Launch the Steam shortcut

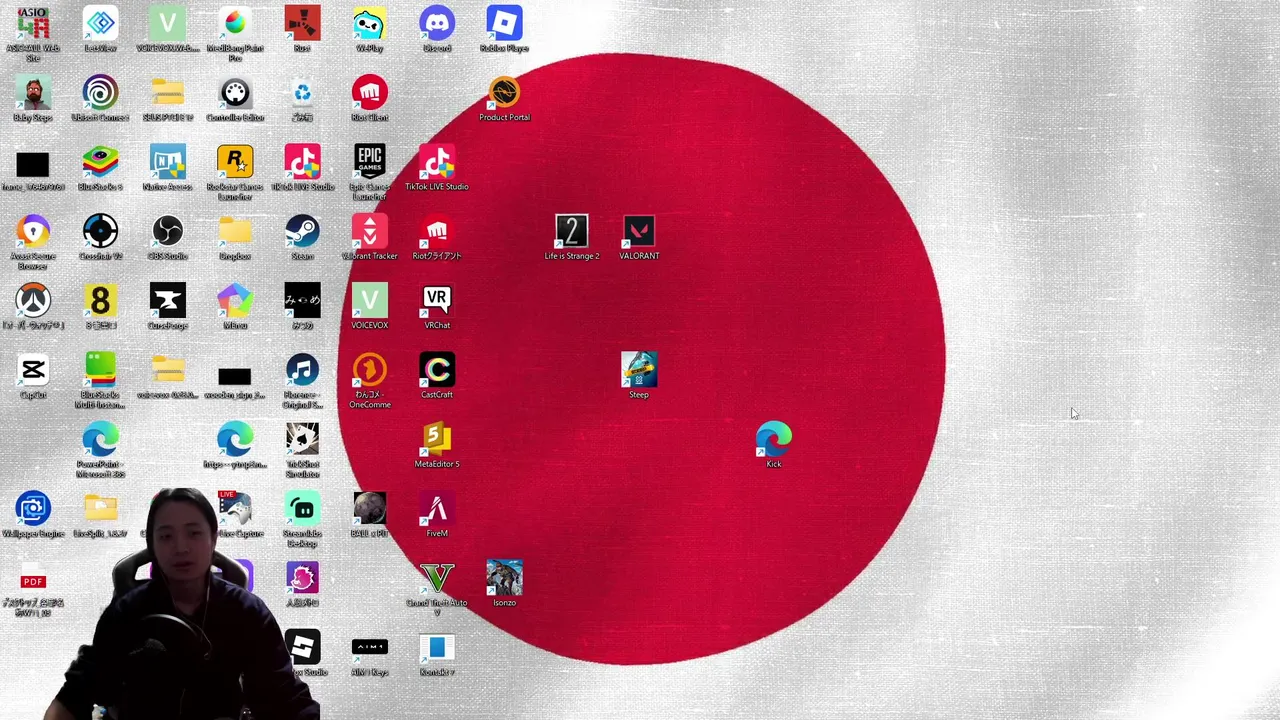tap(302, 232)
